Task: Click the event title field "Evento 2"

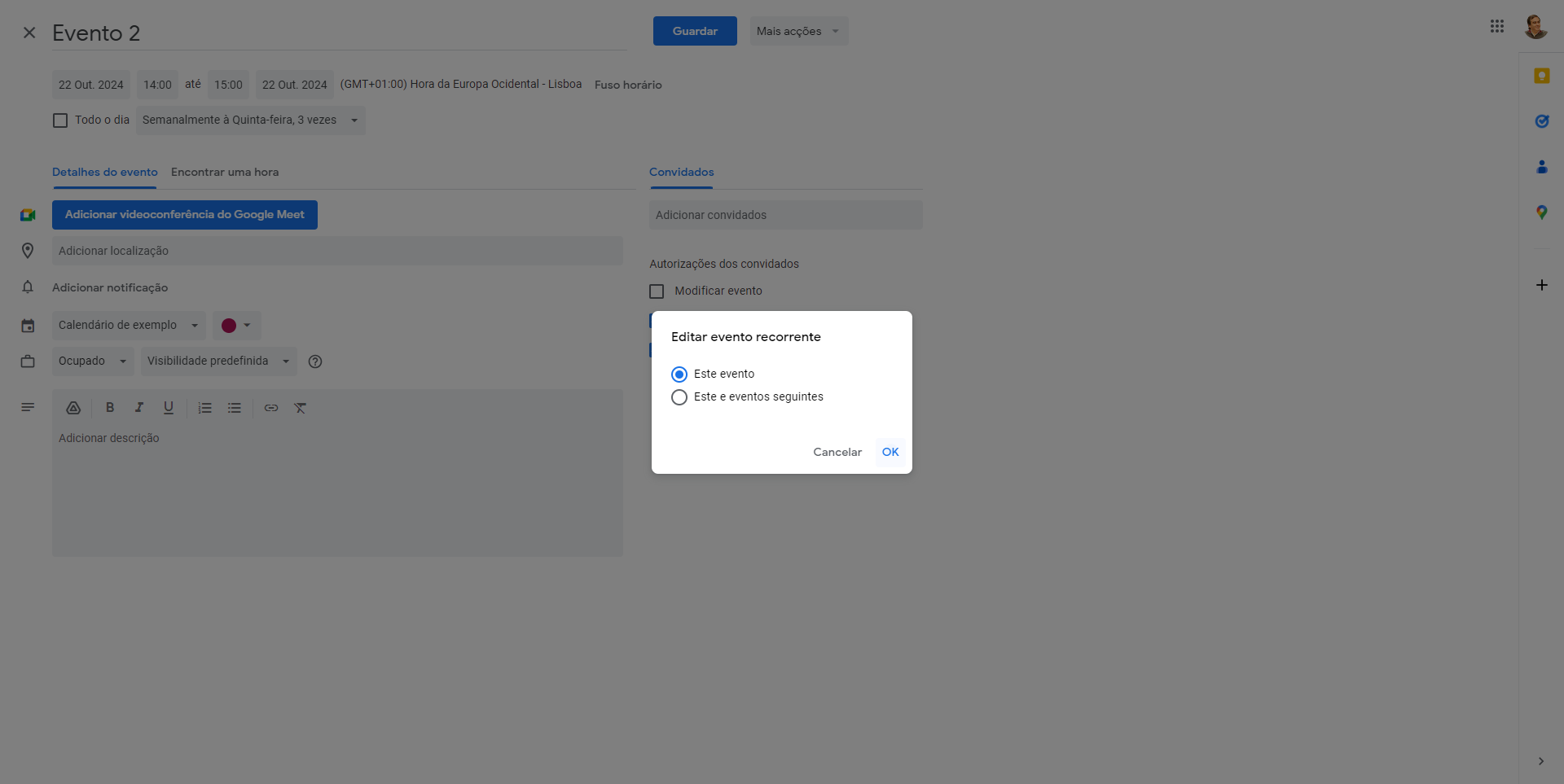Action: pos(340,33)
